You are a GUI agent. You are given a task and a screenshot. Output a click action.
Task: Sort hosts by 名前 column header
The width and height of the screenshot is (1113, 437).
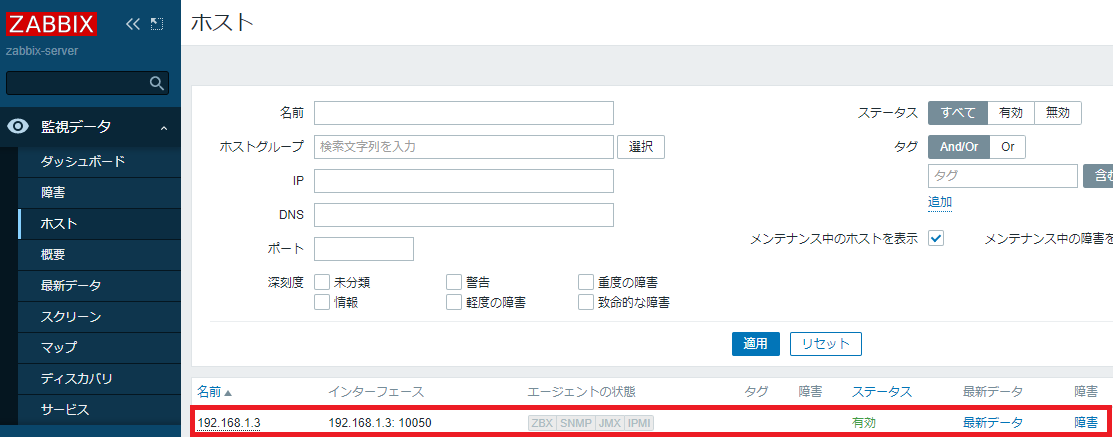pyautogui.click(x=213, y=391)
